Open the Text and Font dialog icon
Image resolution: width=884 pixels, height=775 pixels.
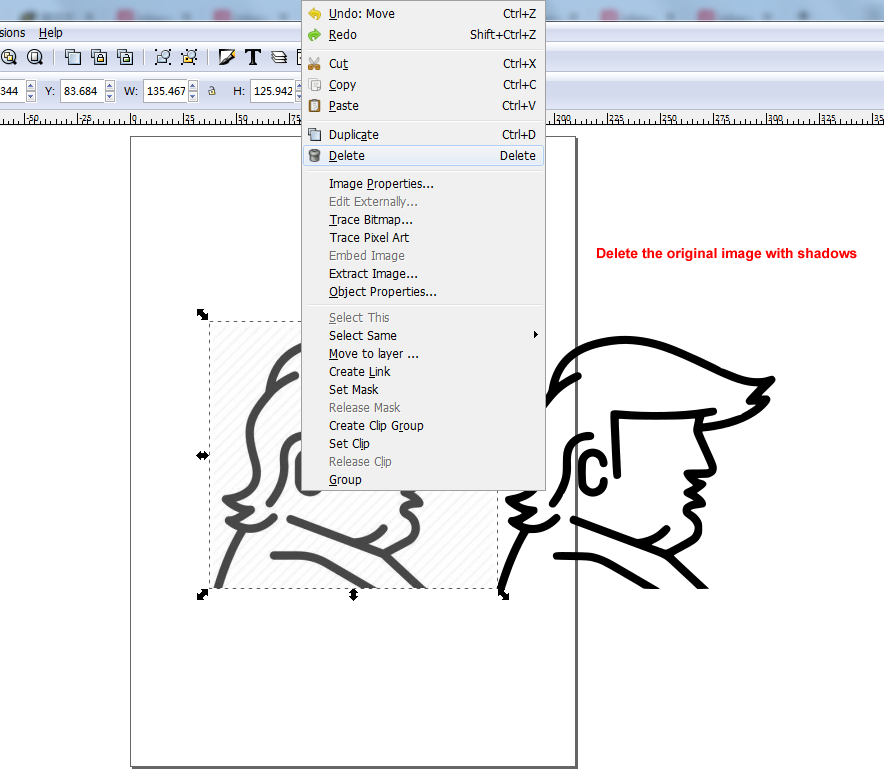tap(253, 57)
